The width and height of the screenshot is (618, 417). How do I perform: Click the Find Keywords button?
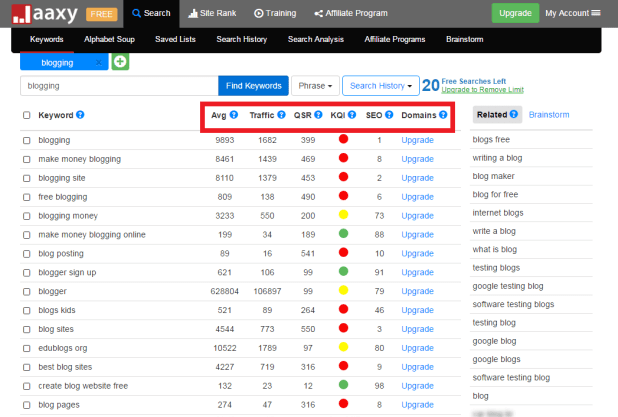tap(253, 86)
